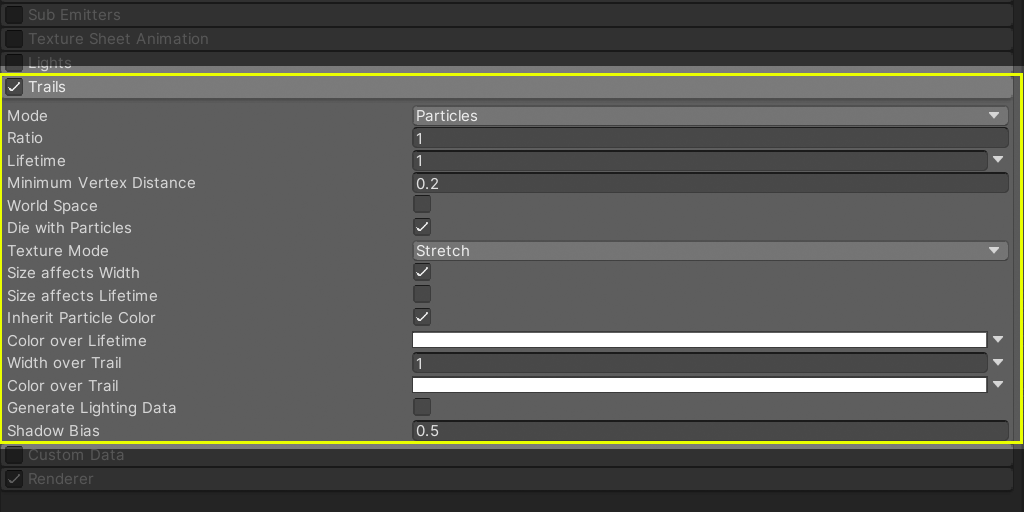Disable the Trails module checkbox

14,87
